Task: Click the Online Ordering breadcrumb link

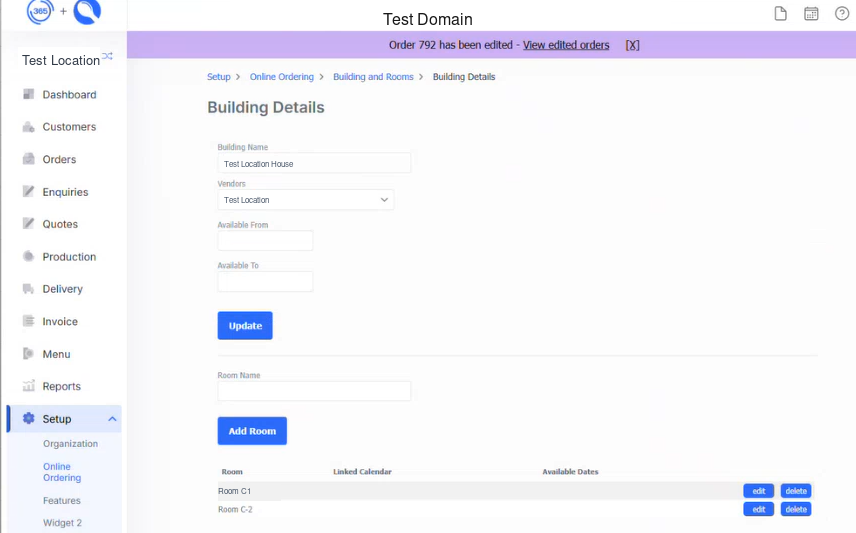Action: pyautogui.click(x=282, y=76)
